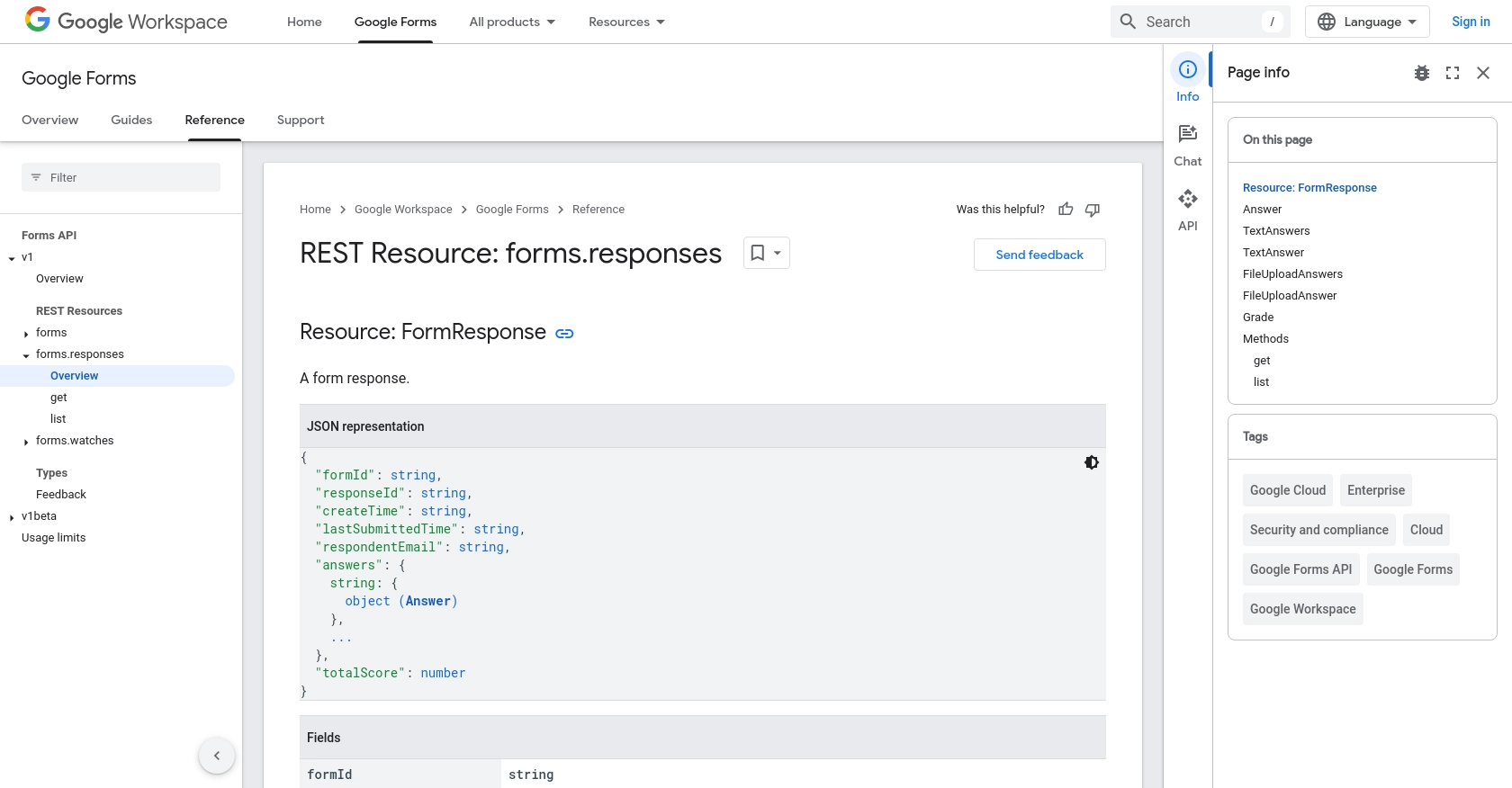Jump to FileUploadAnswer in On this page

pyautogui.click(x=1290, y=296)
